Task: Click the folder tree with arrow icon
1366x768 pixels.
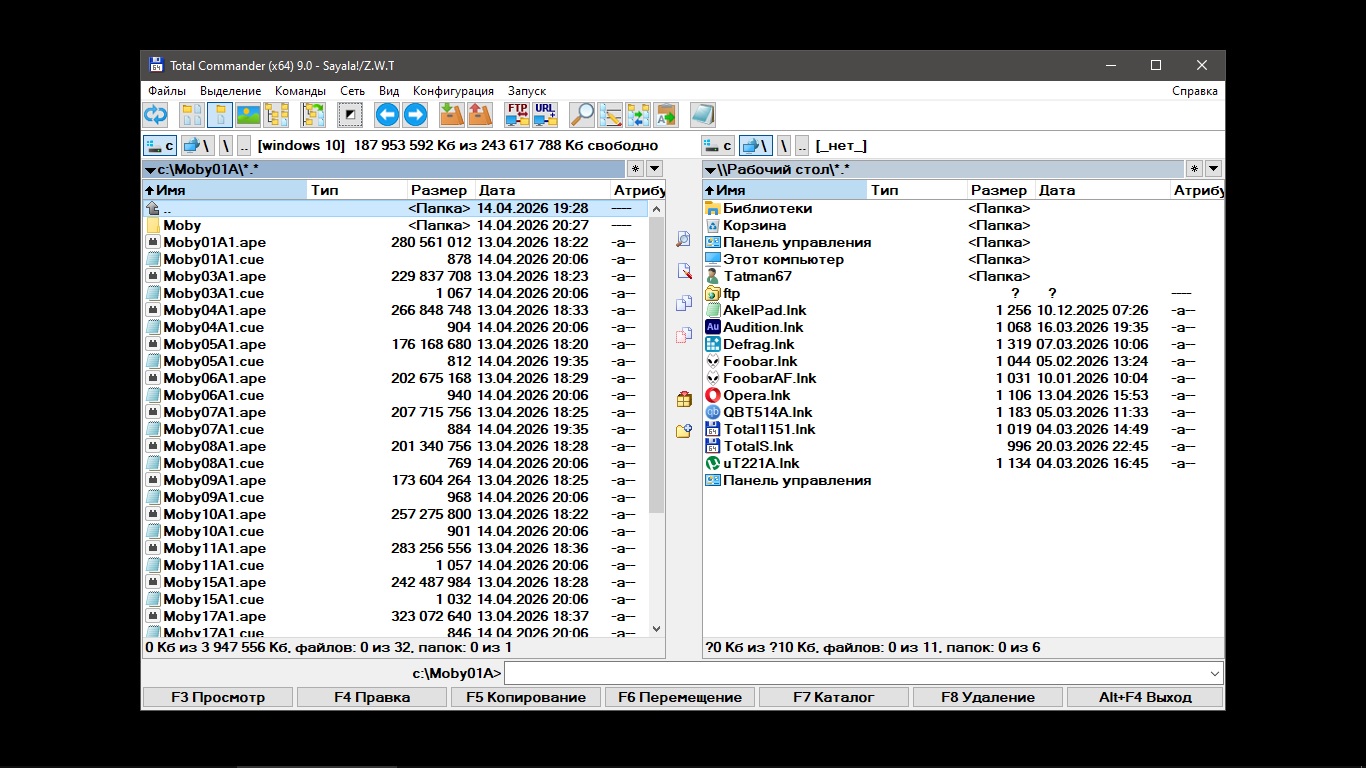Action: coord(313,115)
